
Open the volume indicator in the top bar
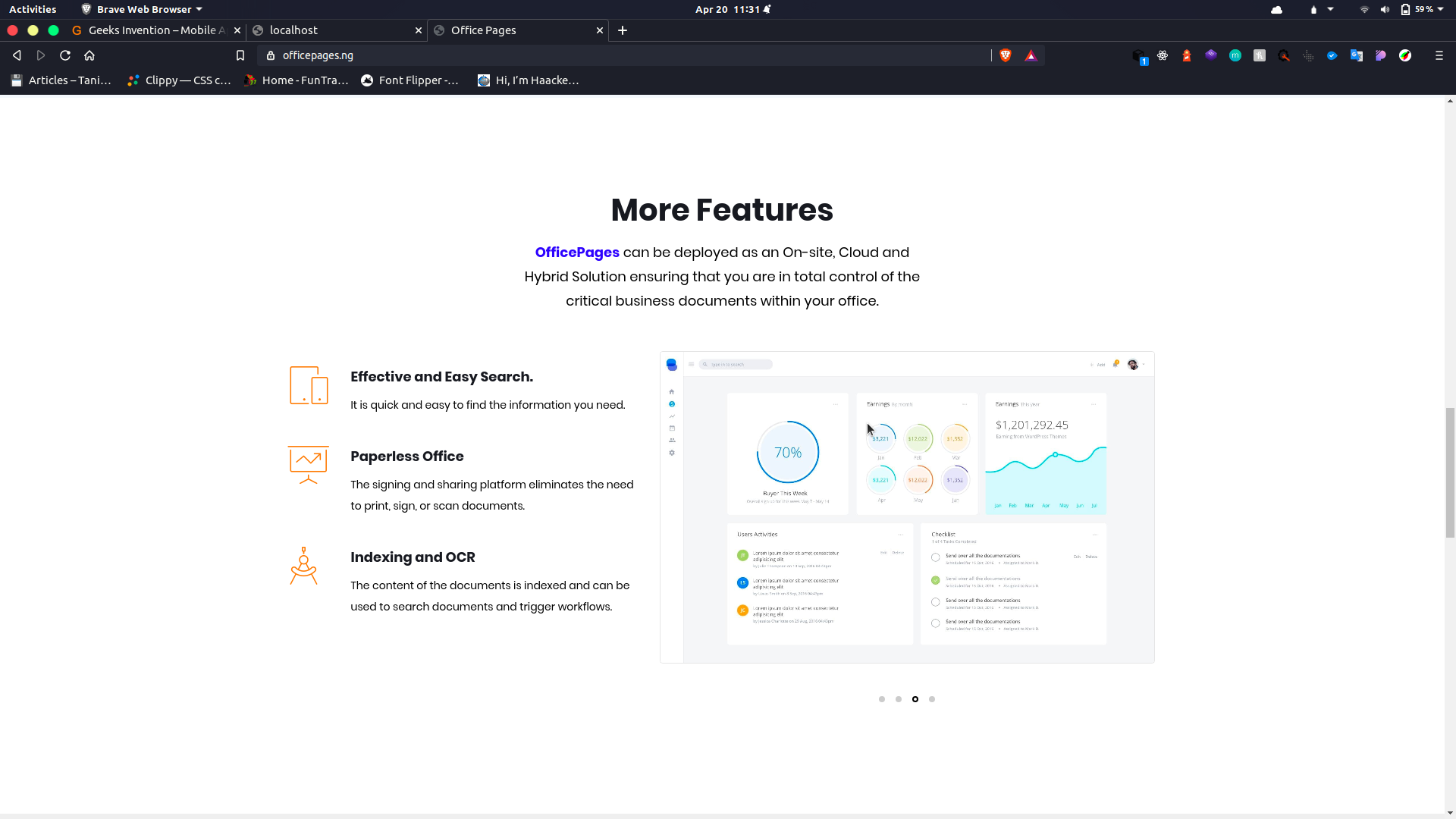click(1385, 10)
